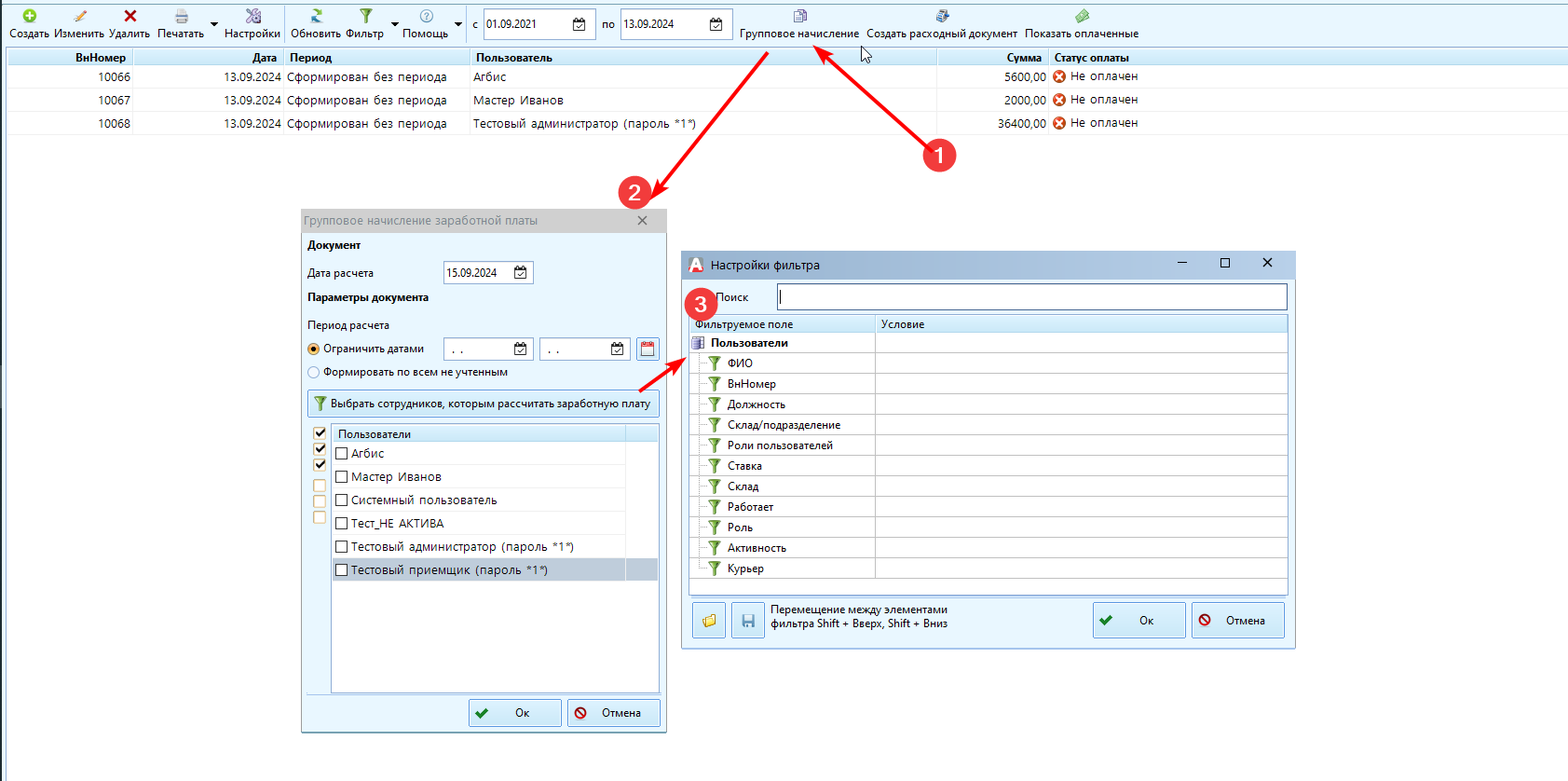The image size is (1568, 781).
Task: Click Создать расходный документ icon
Action: coord(942,17)
